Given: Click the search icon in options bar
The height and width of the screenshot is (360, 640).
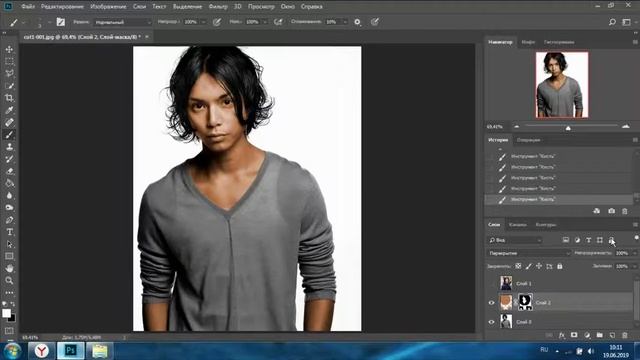Looking at the screenshot, I should point(612,22).
